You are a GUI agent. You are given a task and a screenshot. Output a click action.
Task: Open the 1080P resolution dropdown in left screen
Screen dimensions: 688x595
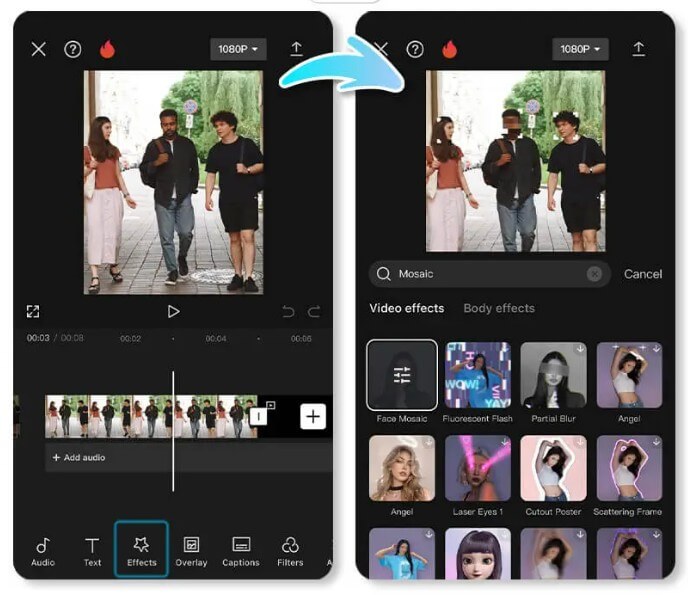(238, 49)
